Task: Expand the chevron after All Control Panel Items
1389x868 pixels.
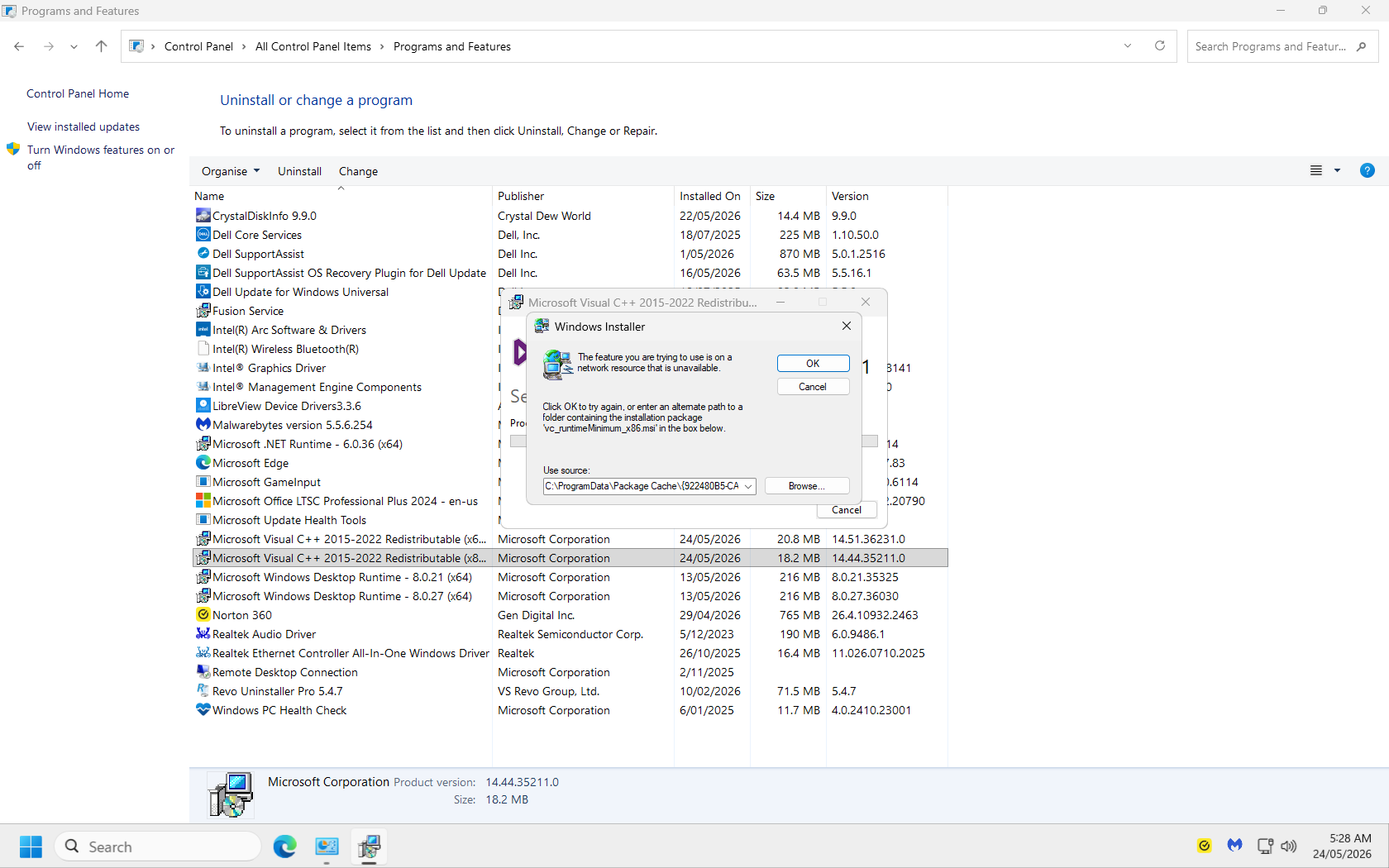Action: pyautogui.click(x=382, y=47)
